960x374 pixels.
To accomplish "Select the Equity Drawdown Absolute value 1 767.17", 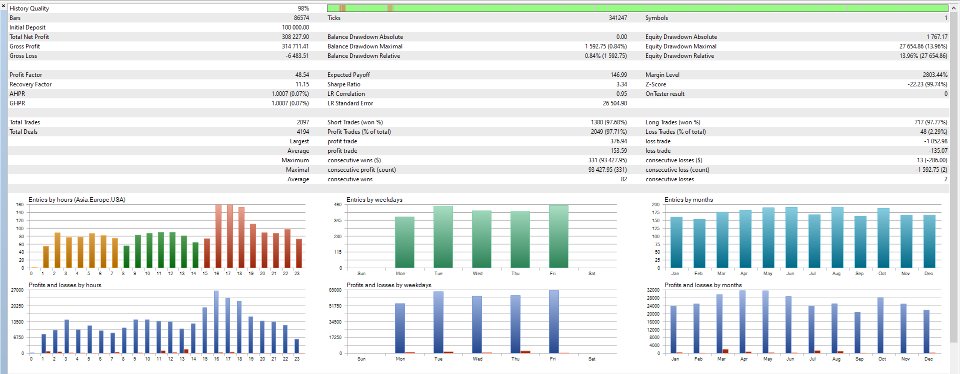I will point(936,37).
